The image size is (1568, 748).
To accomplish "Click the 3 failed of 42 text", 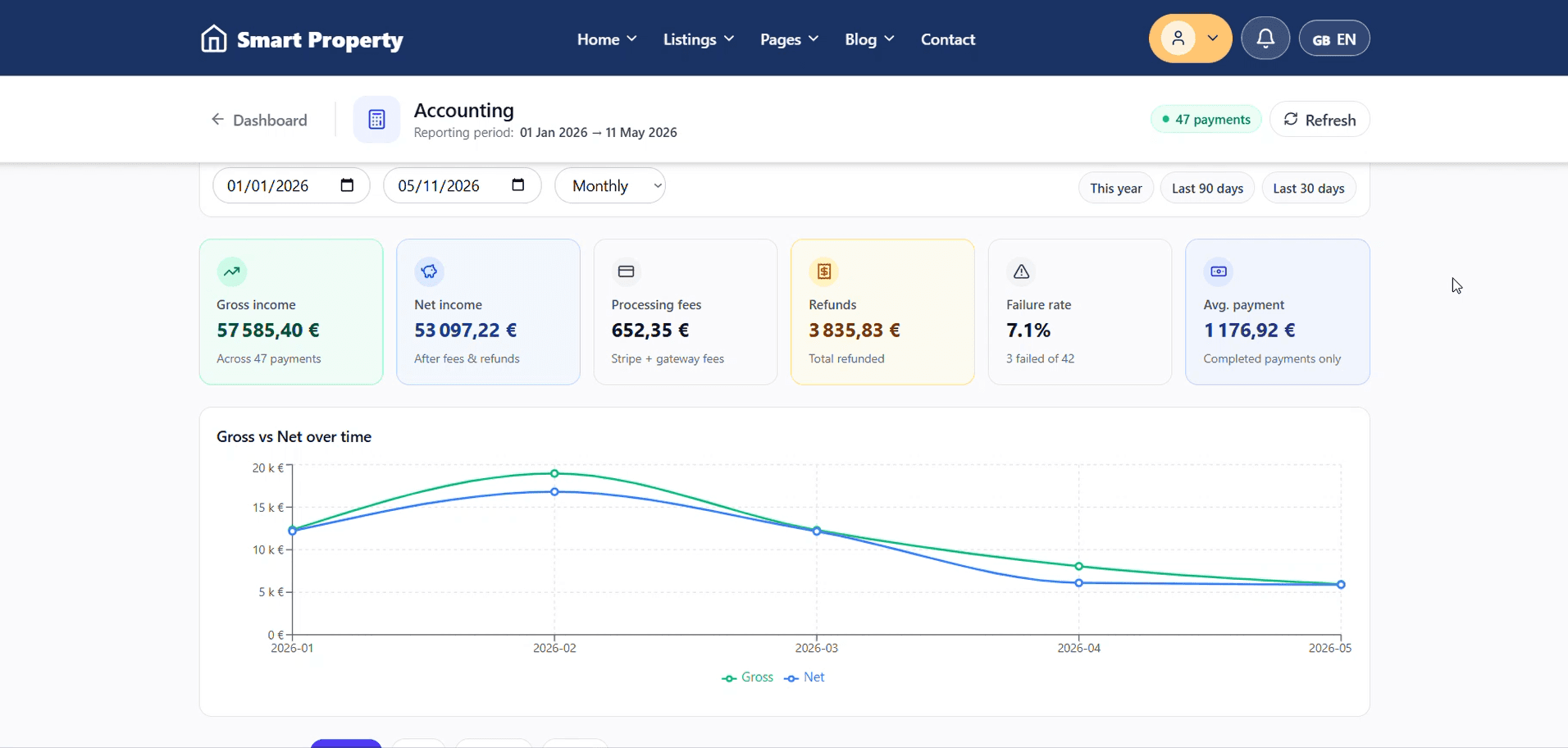I will point(1040,359).
